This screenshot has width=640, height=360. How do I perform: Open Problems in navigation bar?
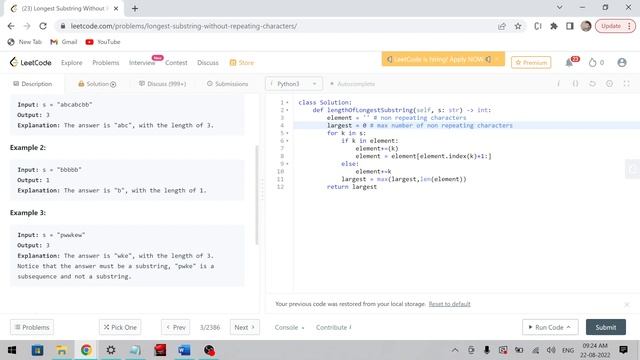tap(106, 62)
